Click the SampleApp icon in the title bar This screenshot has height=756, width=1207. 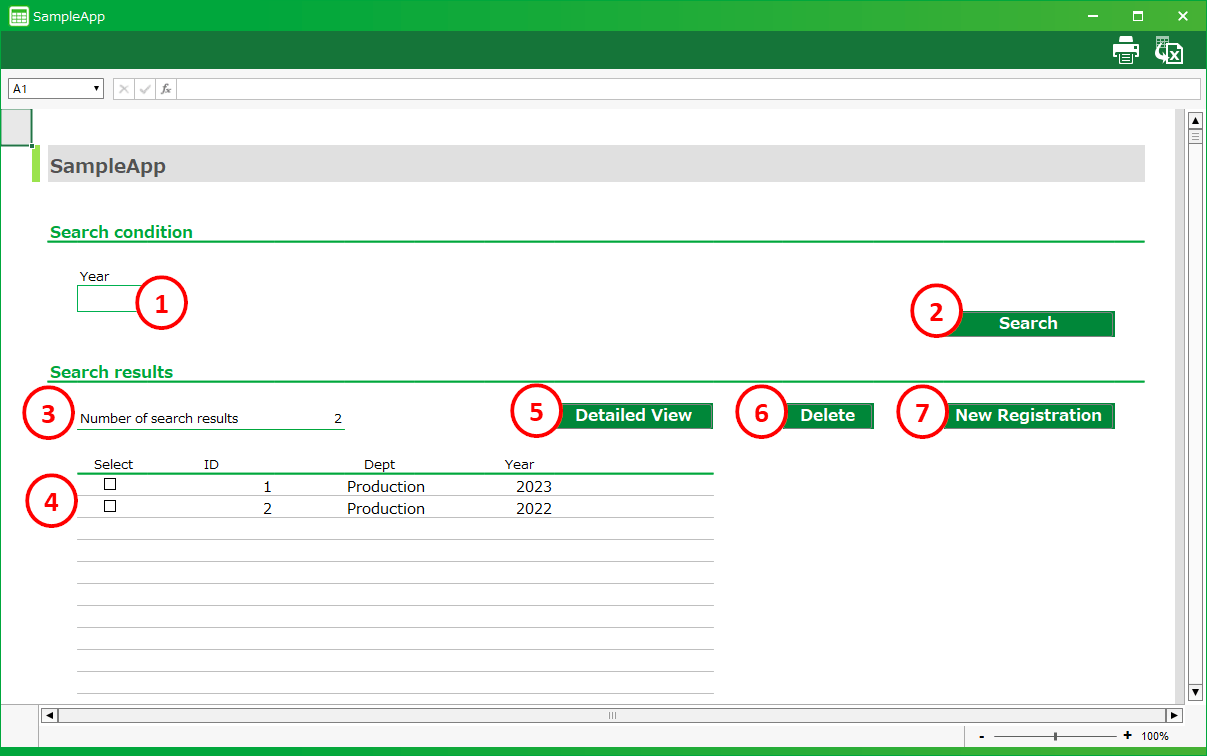18,16
